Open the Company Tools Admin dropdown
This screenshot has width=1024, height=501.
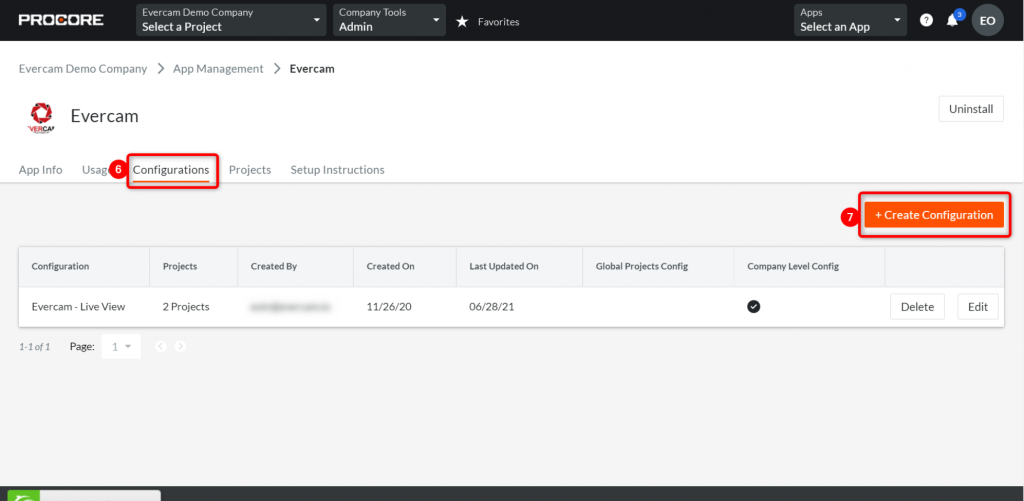pos(389,20)
